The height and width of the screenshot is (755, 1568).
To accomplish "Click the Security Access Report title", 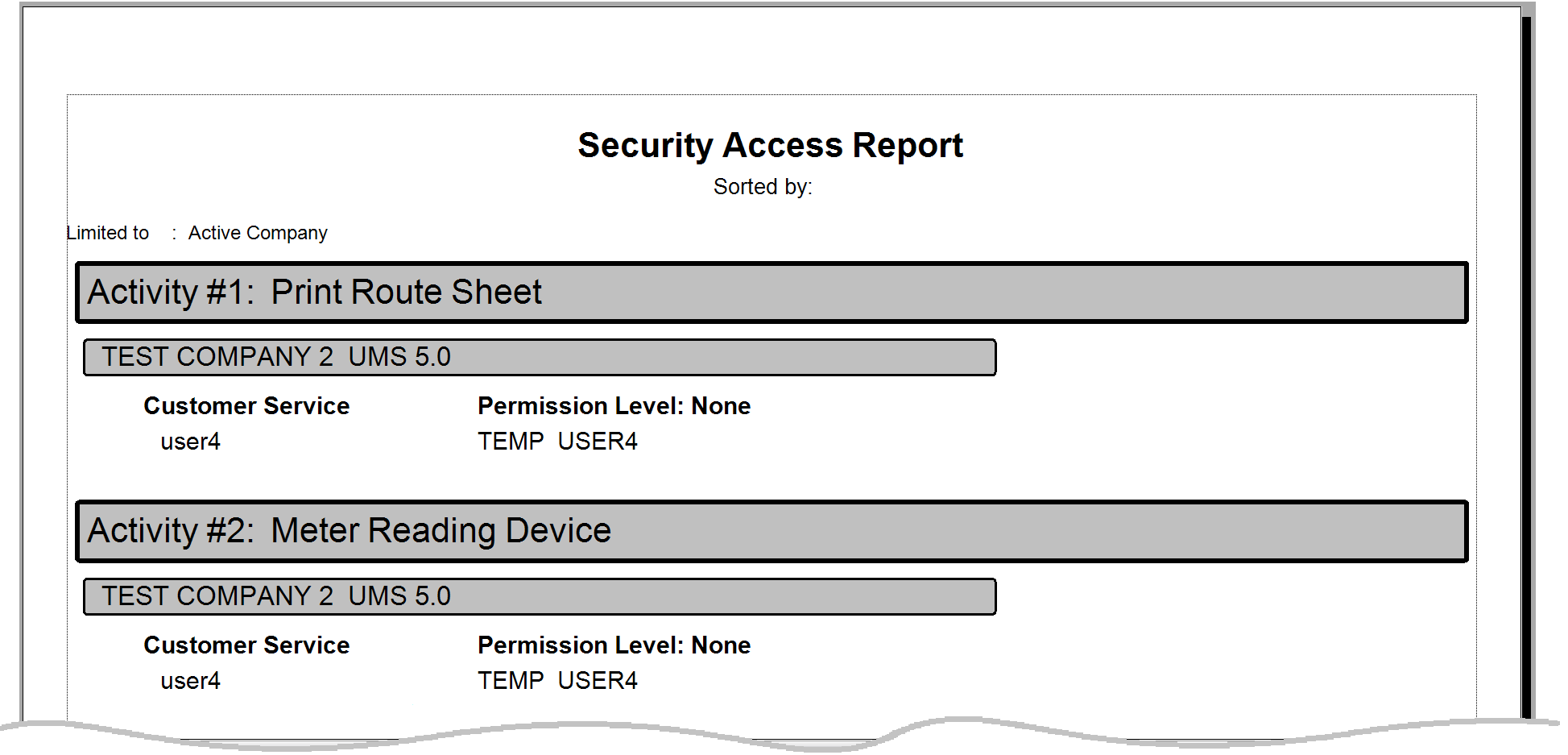I will click(x=770, y=146).
